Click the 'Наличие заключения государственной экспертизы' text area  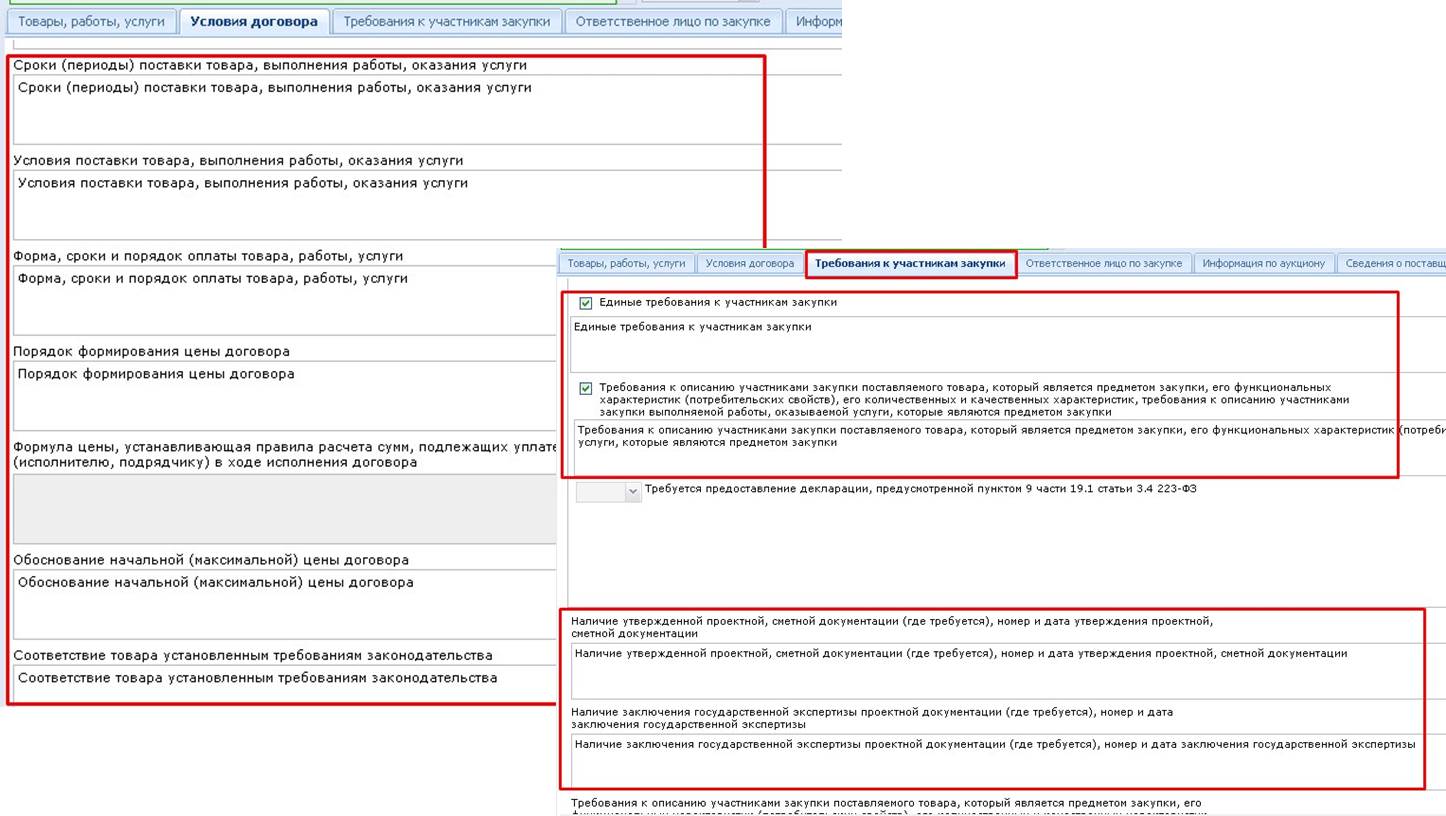coord(1008,761)
